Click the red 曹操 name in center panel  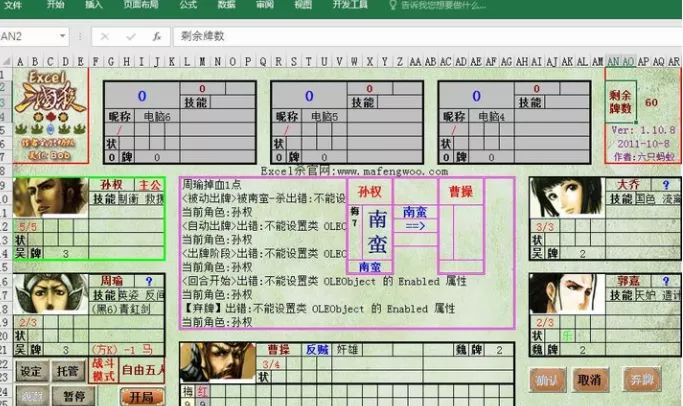point(461,191)
